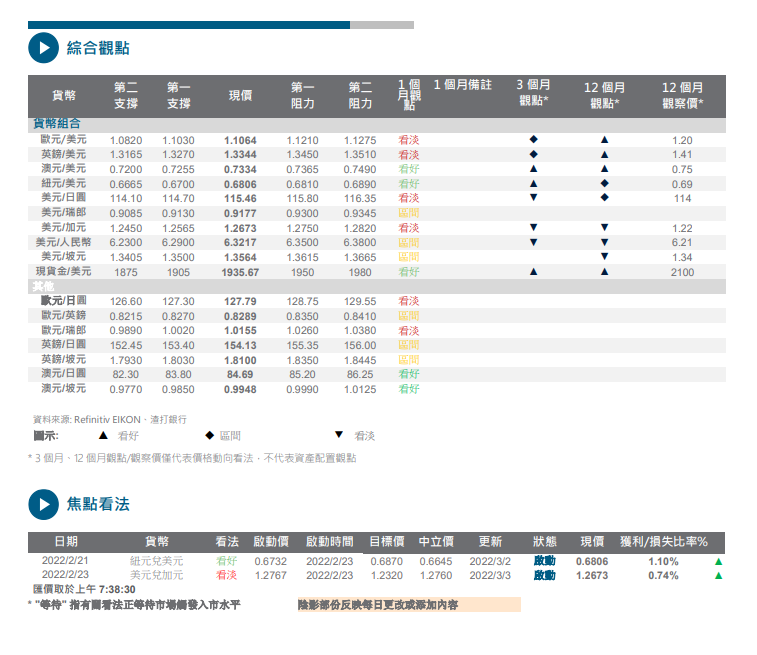Click the 看淡 view for 美元兌加元
The width and height of the screenshot is (757, 655).
pyautogui.click(x=227, y=575)
